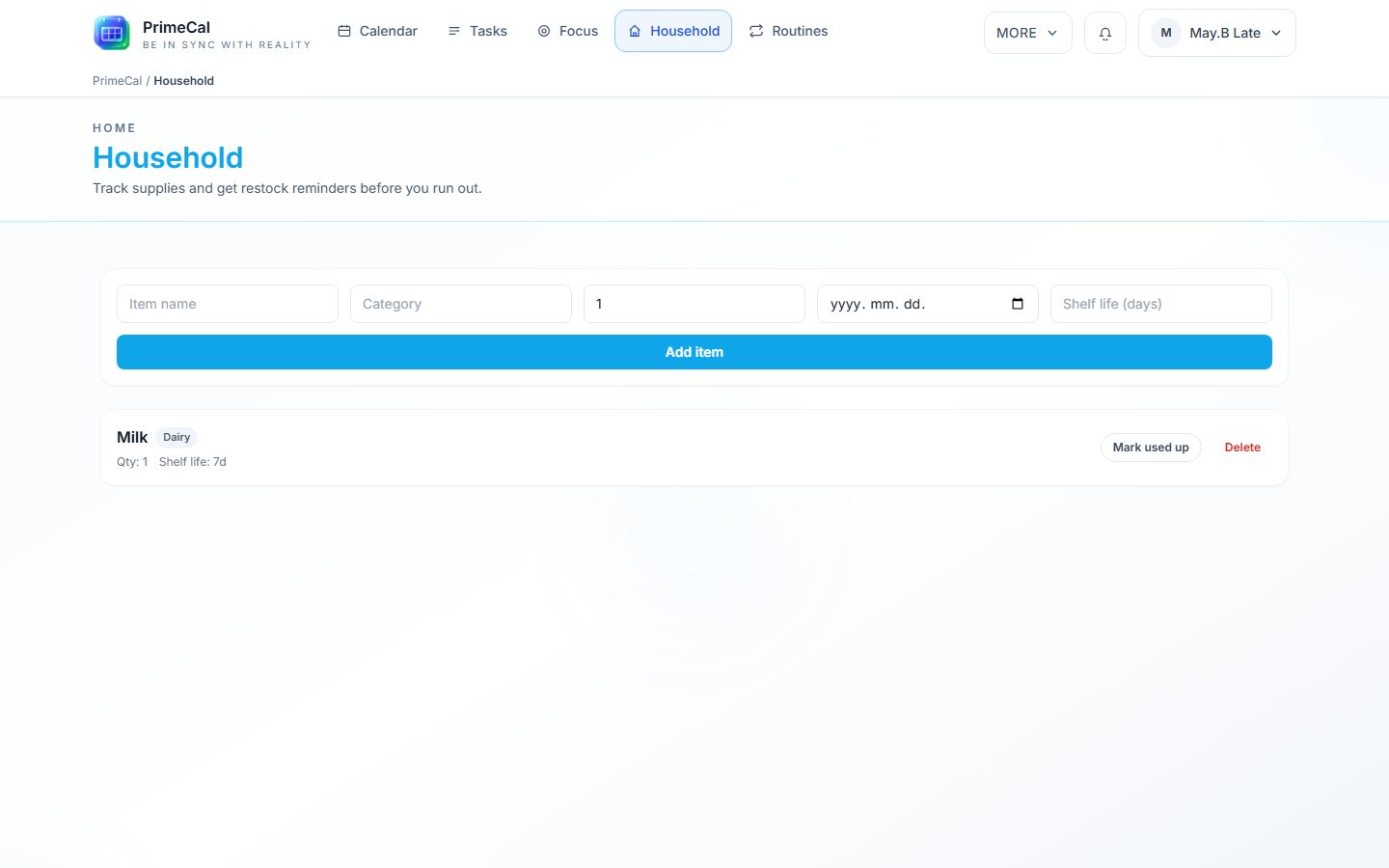Delete the Milk item
Image resolution: width=1389 pixels, height=868 pixels.
(1242, 448)
